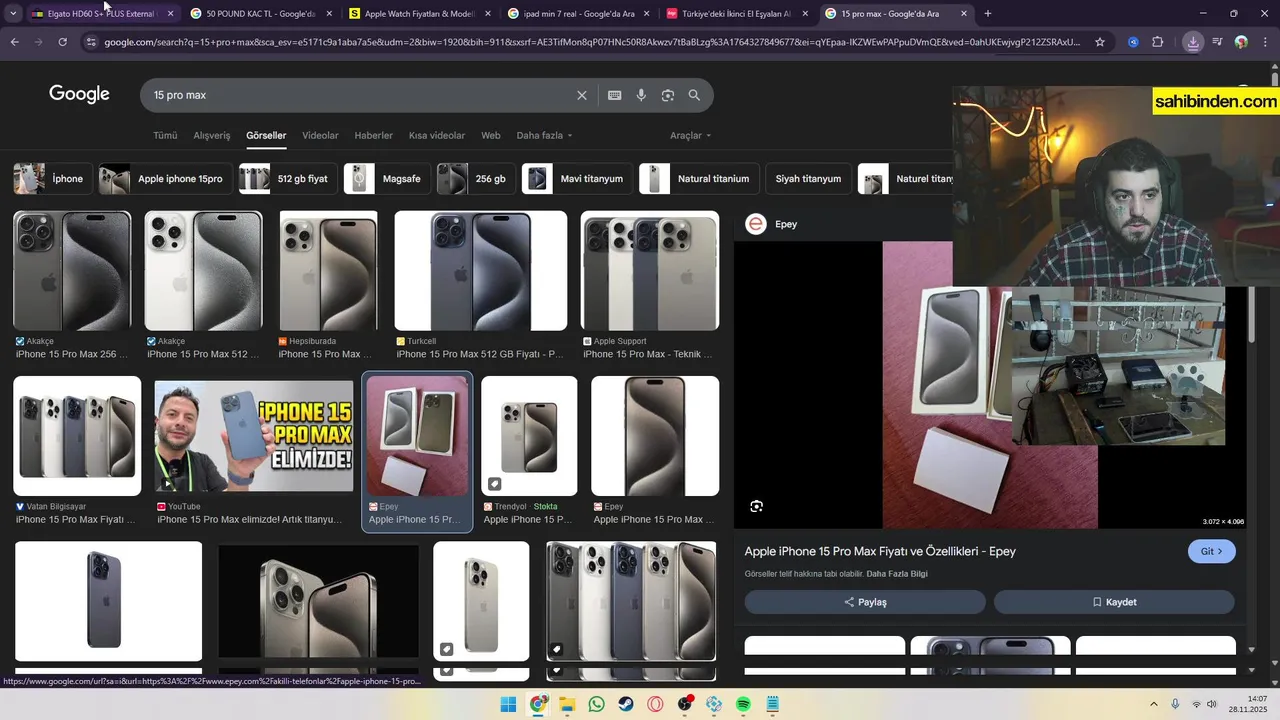Image resolution: width=1280 pixels, height=720 pixels.
Task: Open File Explorer from the taskbar
Action: pos(567,704)
